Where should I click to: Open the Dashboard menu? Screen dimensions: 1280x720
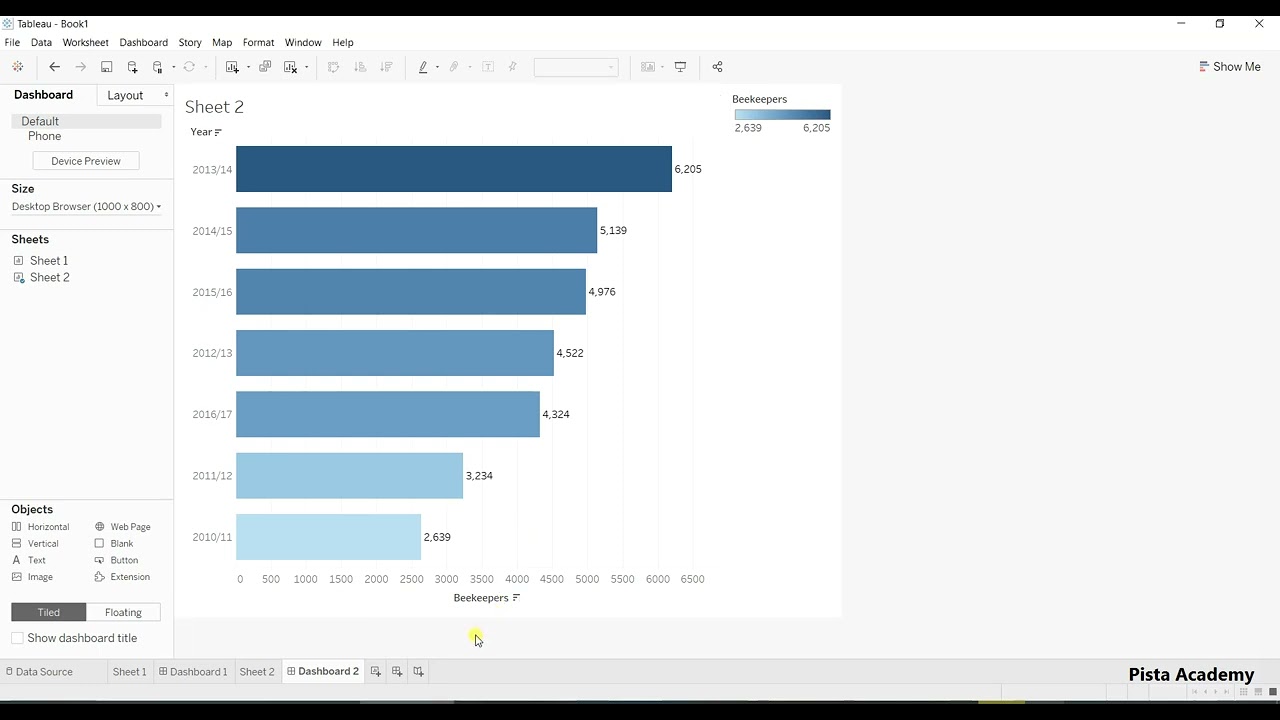[143, 42]
